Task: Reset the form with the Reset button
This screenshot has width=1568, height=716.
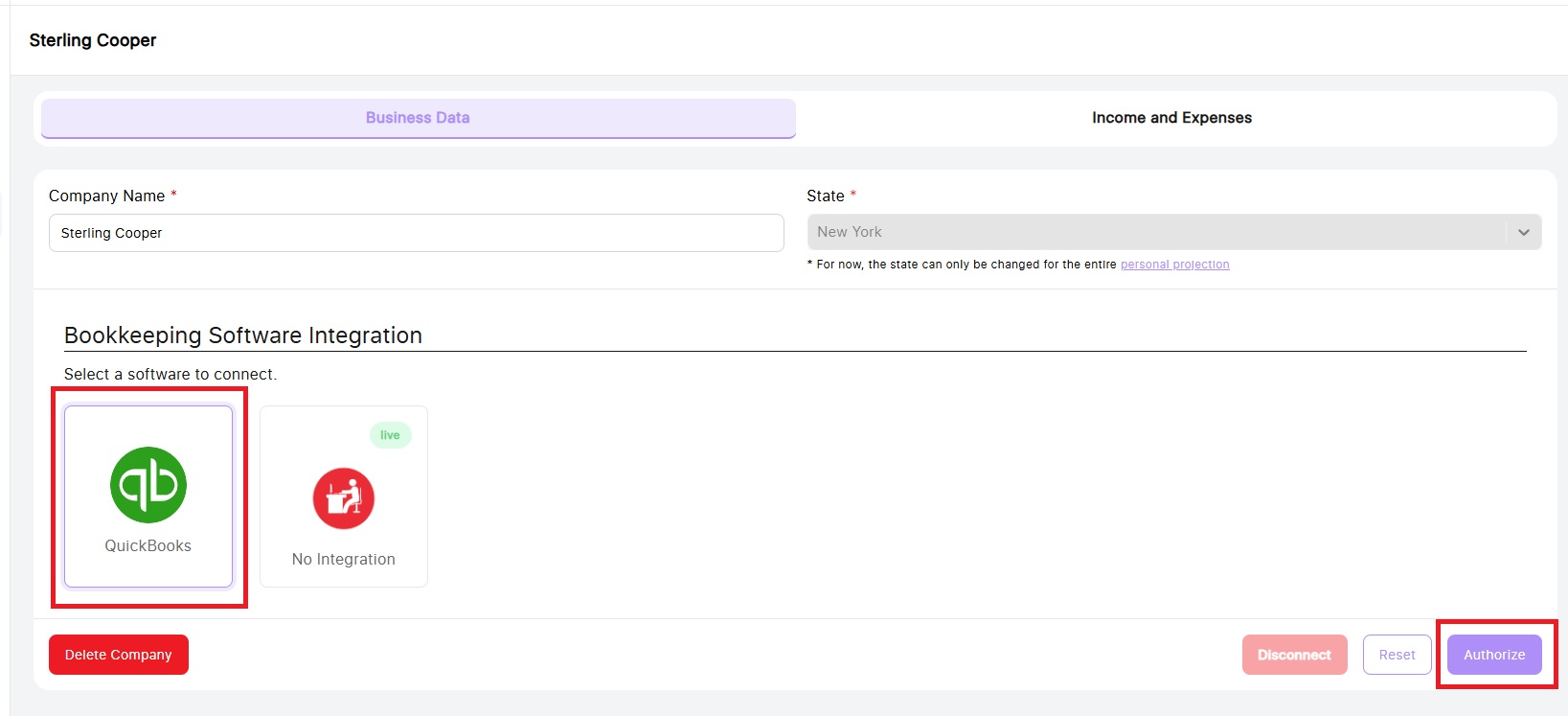Action: (1398, 655)
